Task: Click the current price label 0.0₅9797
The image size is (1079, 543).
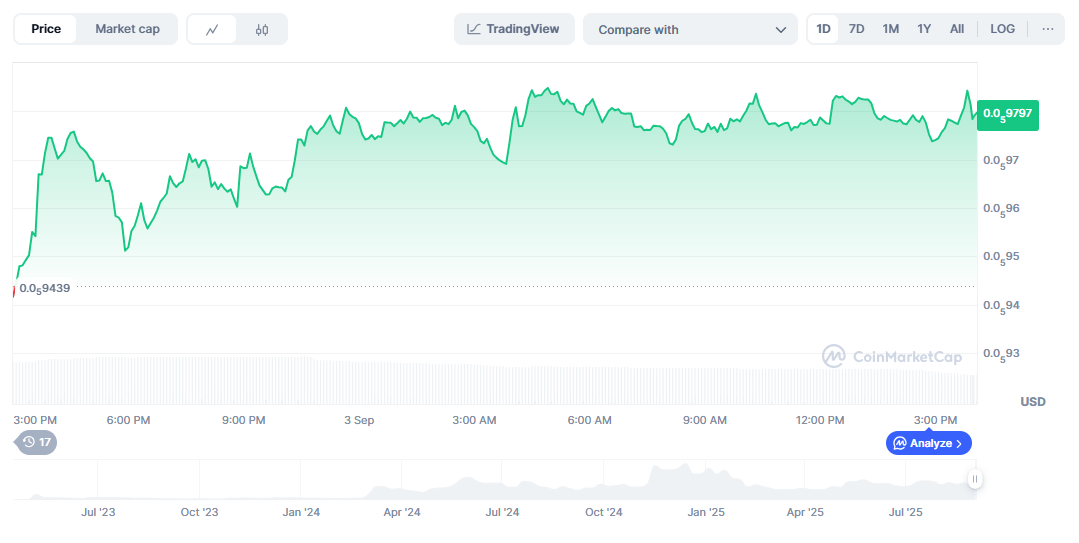Action: 1007,114
